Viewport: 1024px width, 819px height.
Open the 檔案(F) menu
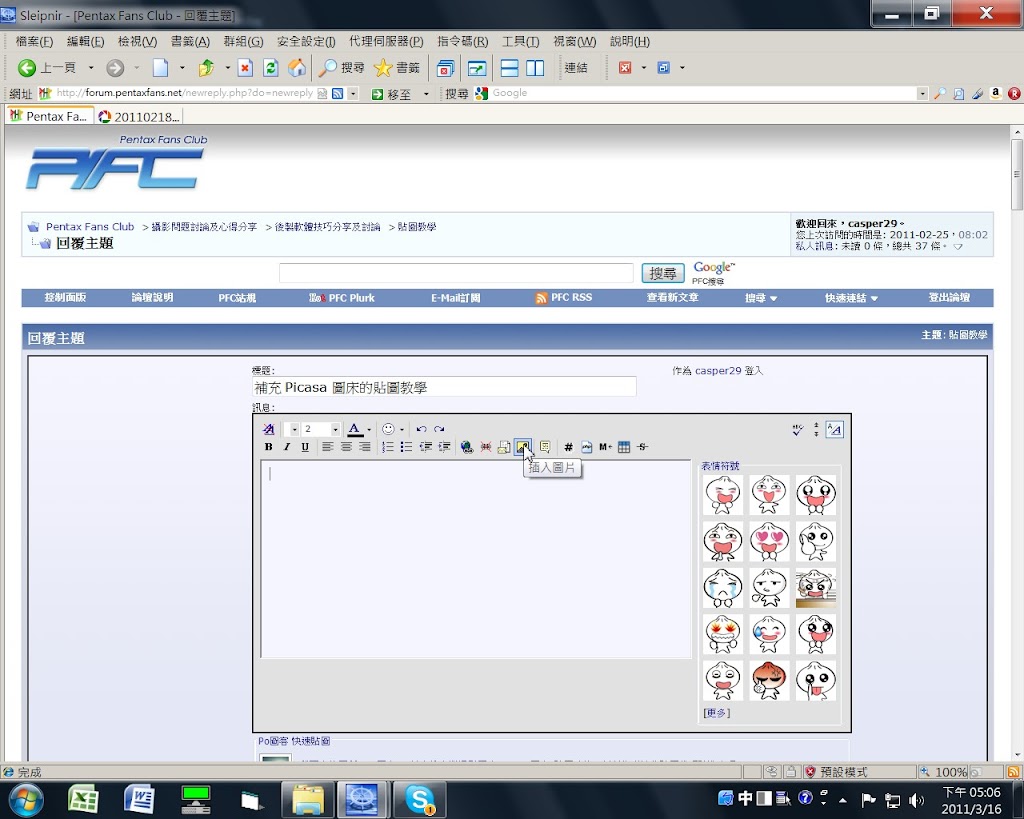click(x=34, y=41)
